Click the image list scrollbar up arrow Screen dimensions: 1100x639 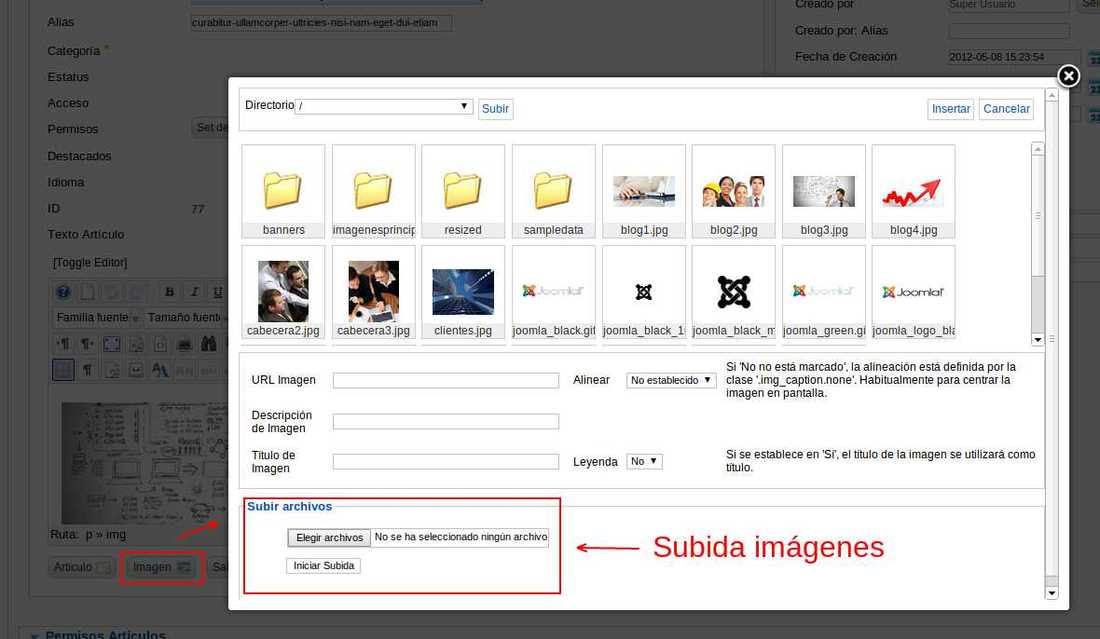tap(1038, 149)
